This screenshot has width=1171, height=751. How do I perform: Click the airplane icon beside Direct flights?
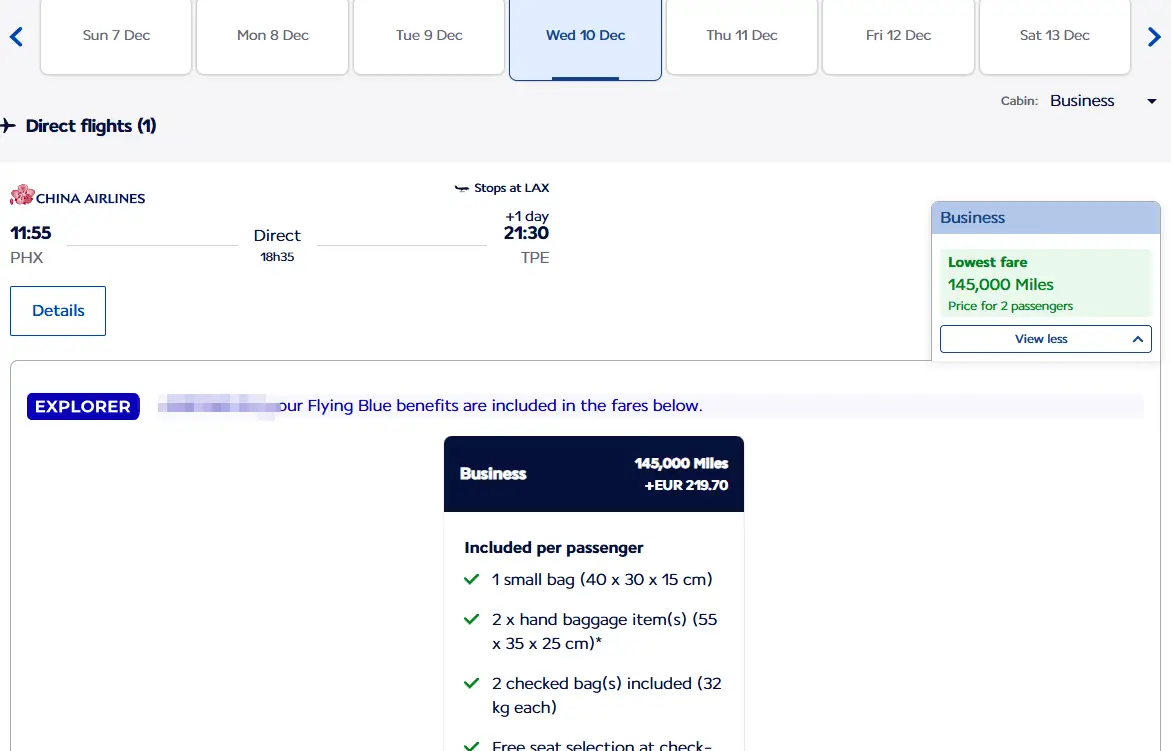click(8, 125)
